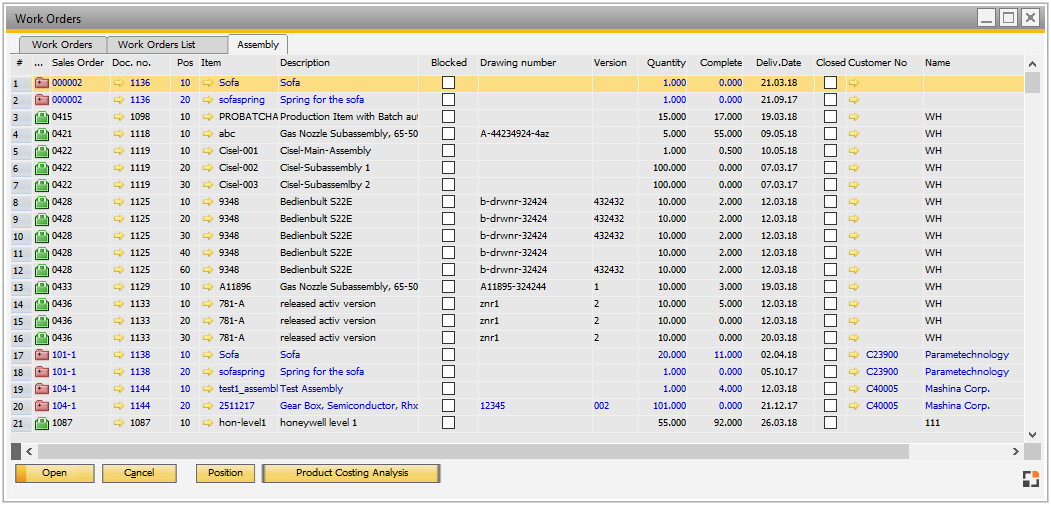Click the red folder icon in row 1
The height and width of the screenshot is (505, 1051).
coord(41,83)
